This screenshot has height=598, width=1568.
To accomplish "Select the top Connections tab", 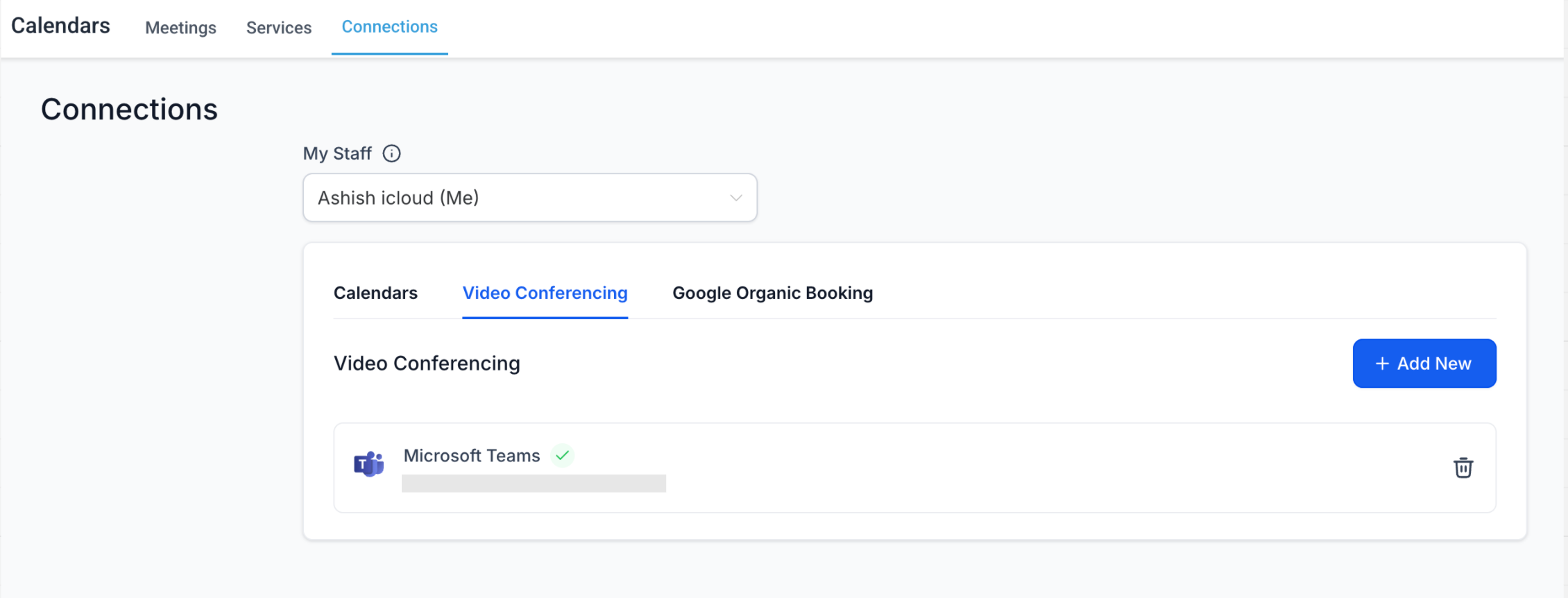I will coord(389,27).
